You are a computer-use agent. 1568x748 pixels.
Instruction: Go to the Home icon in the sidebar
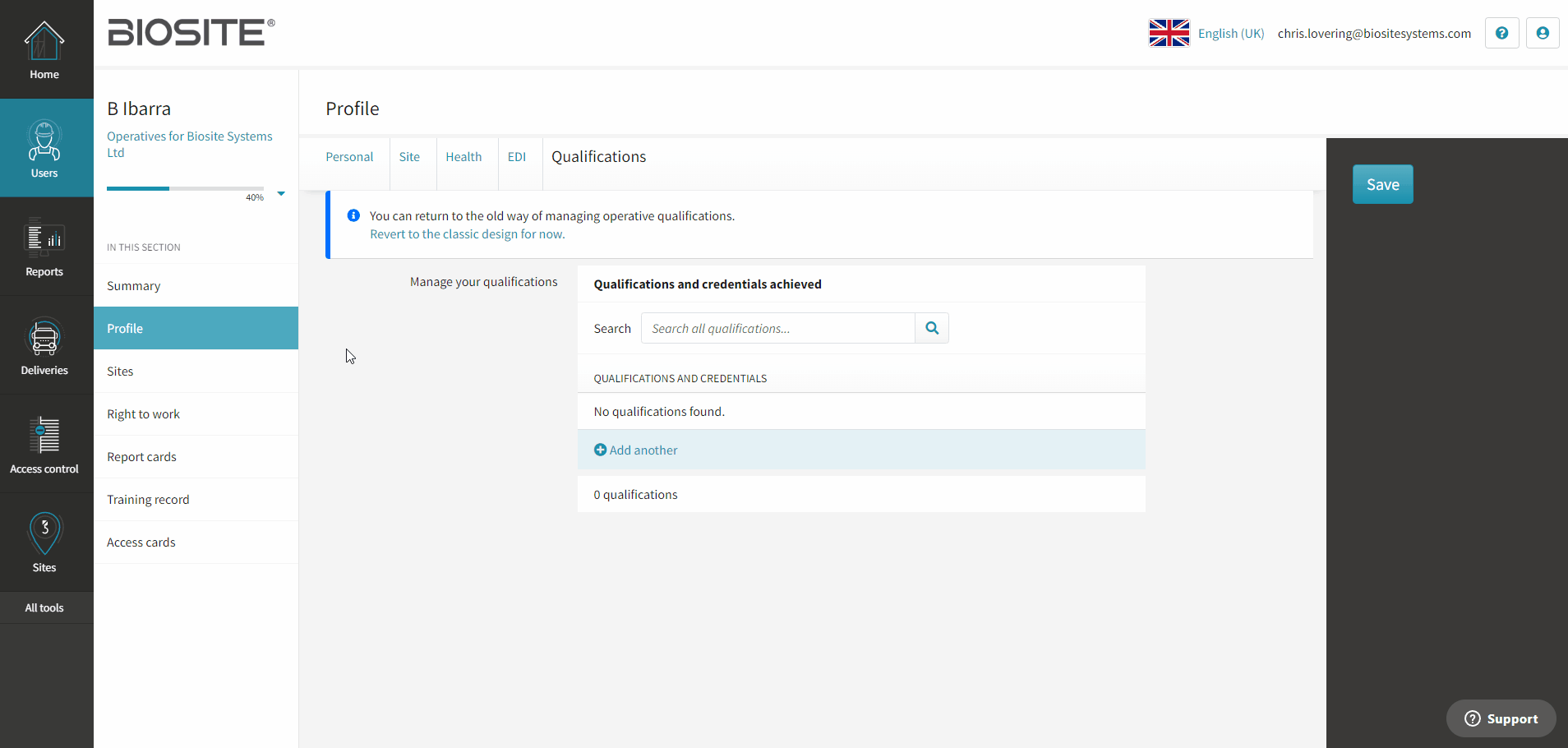[x=44, y=41]
